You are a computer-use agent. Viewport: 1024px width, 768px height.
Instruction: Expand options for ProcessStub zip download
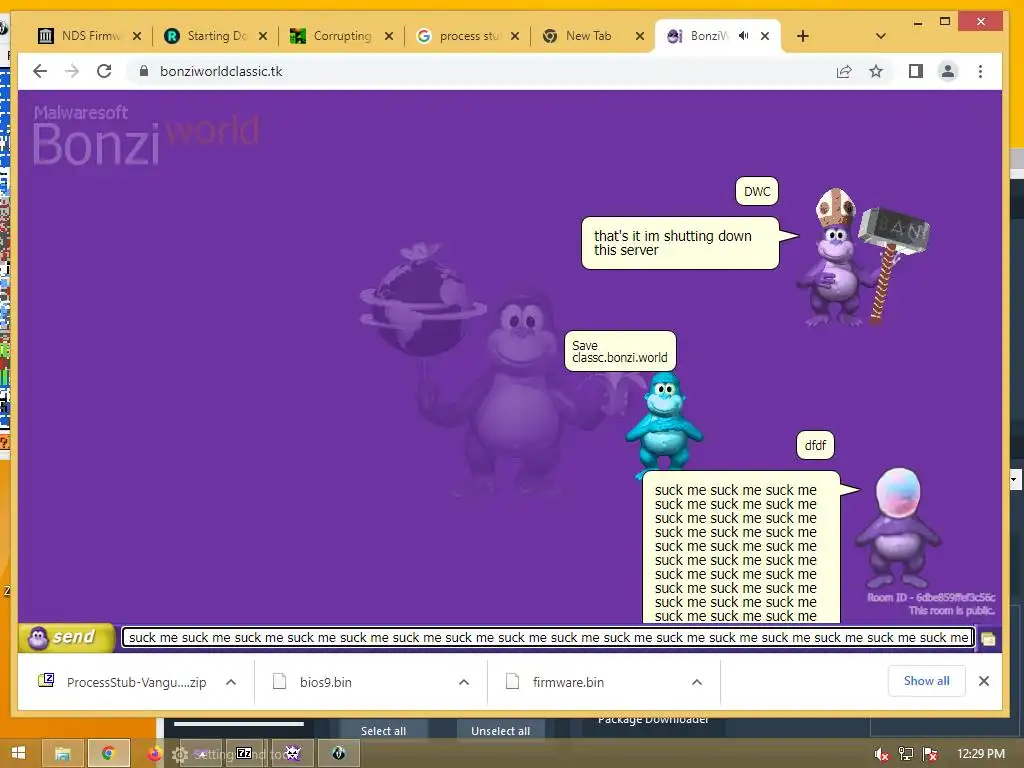tap(231, 682)
